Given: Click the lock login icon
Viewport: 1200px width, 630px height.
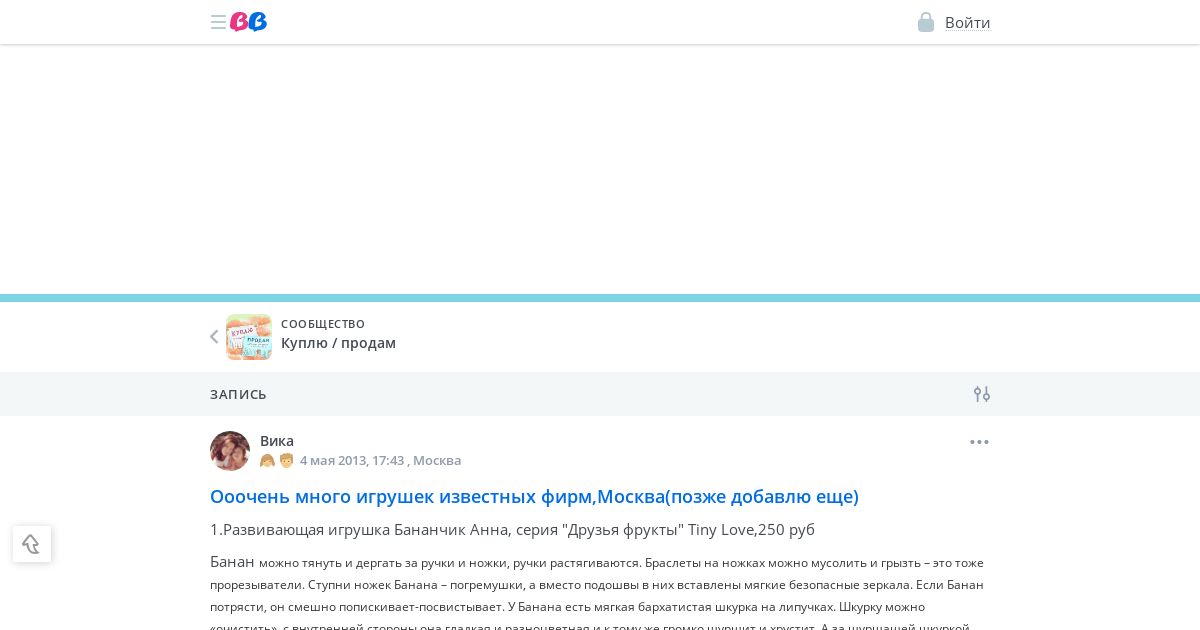Looking at the screenshot, I should click(926, 22).
